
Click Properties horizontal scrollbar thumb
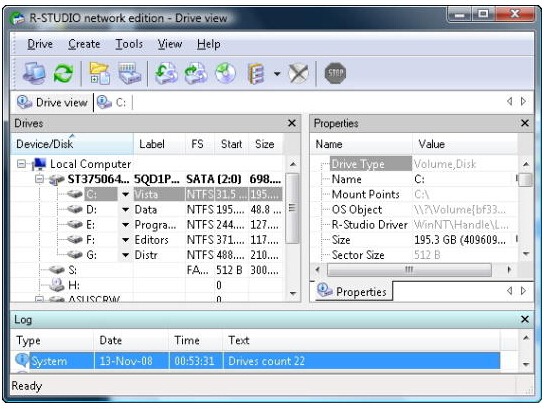pyautogui.click(x=409, y=270)
